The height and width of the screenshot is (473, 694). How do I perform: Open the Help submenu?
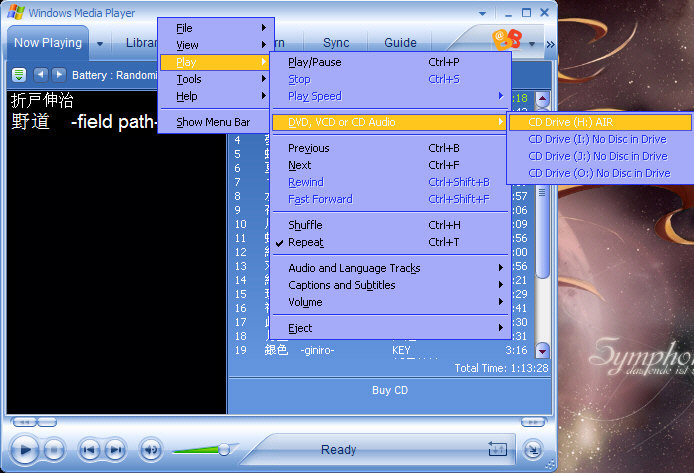point(216,96)
